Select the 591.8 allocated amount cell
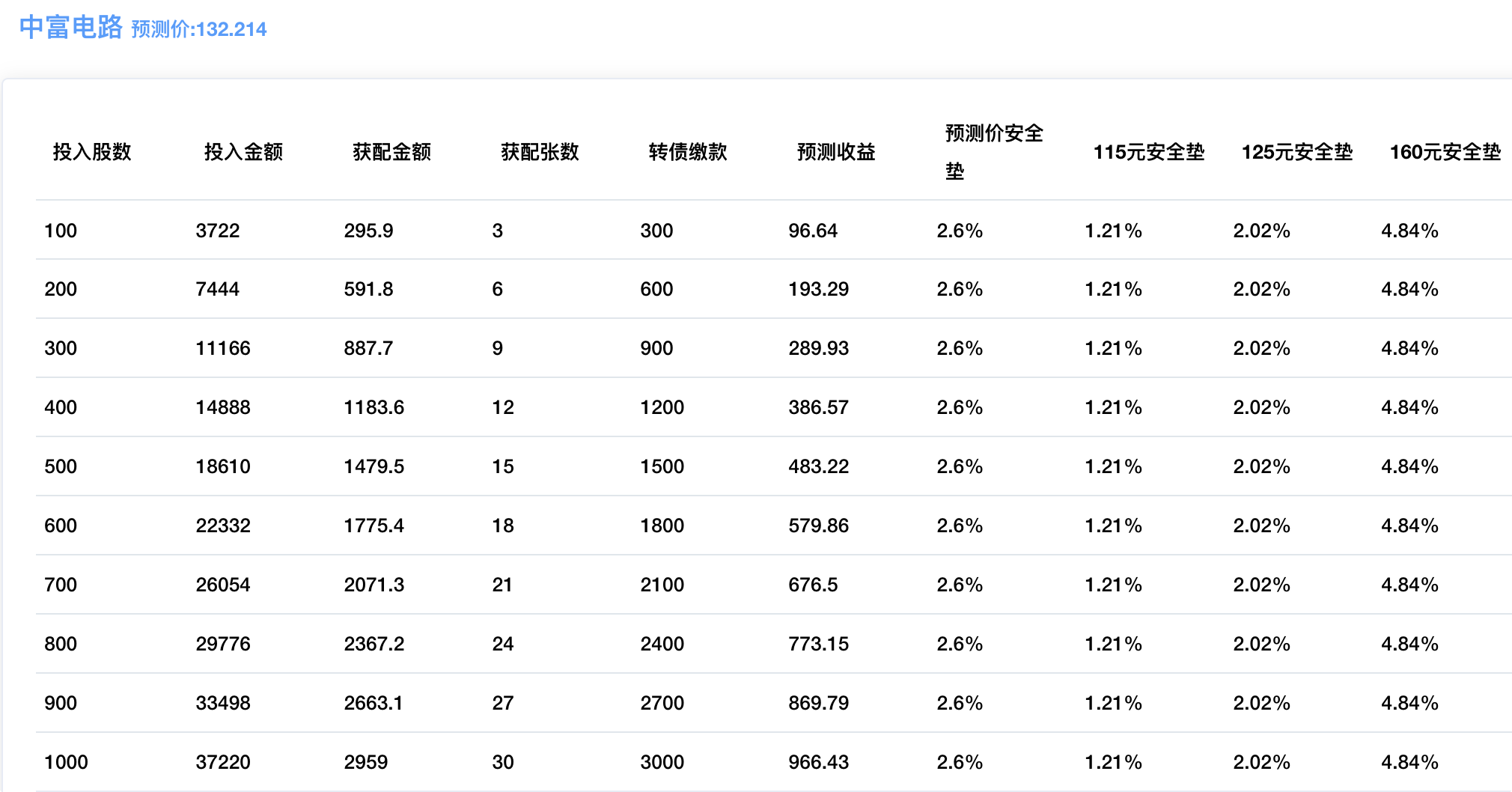Viewport: 1512px width, 792px height. [368, 289]
